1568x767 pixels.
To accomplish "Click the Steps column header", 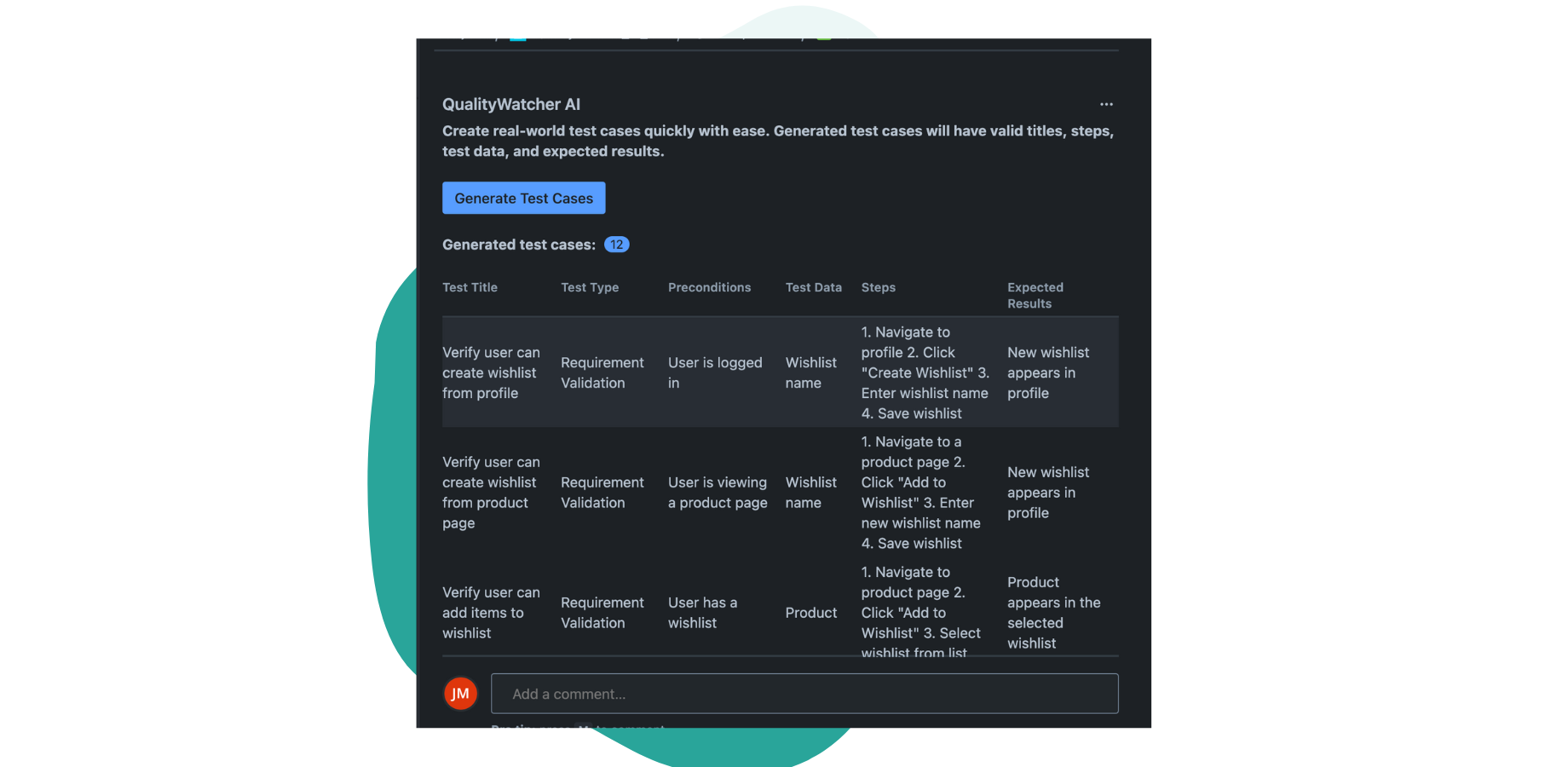I will [x=878, y=287].
